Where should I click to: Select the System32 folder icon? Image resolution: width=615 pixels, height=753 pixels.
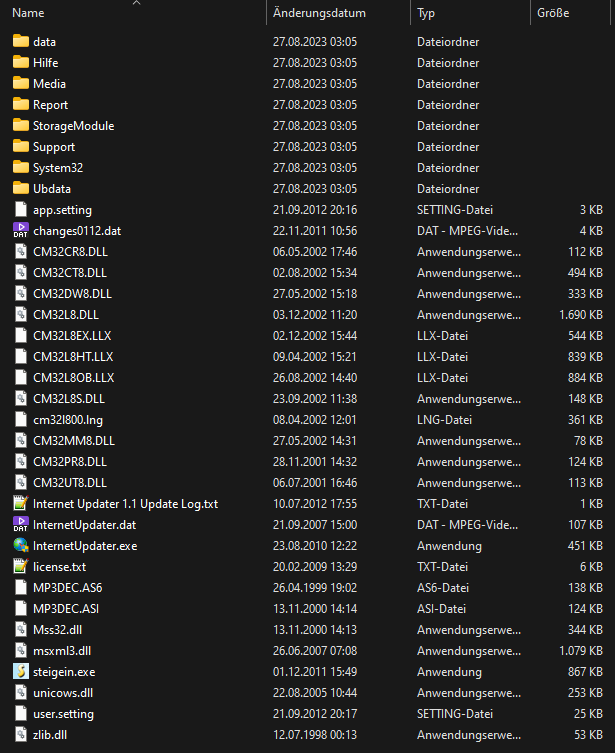point(21,168)
